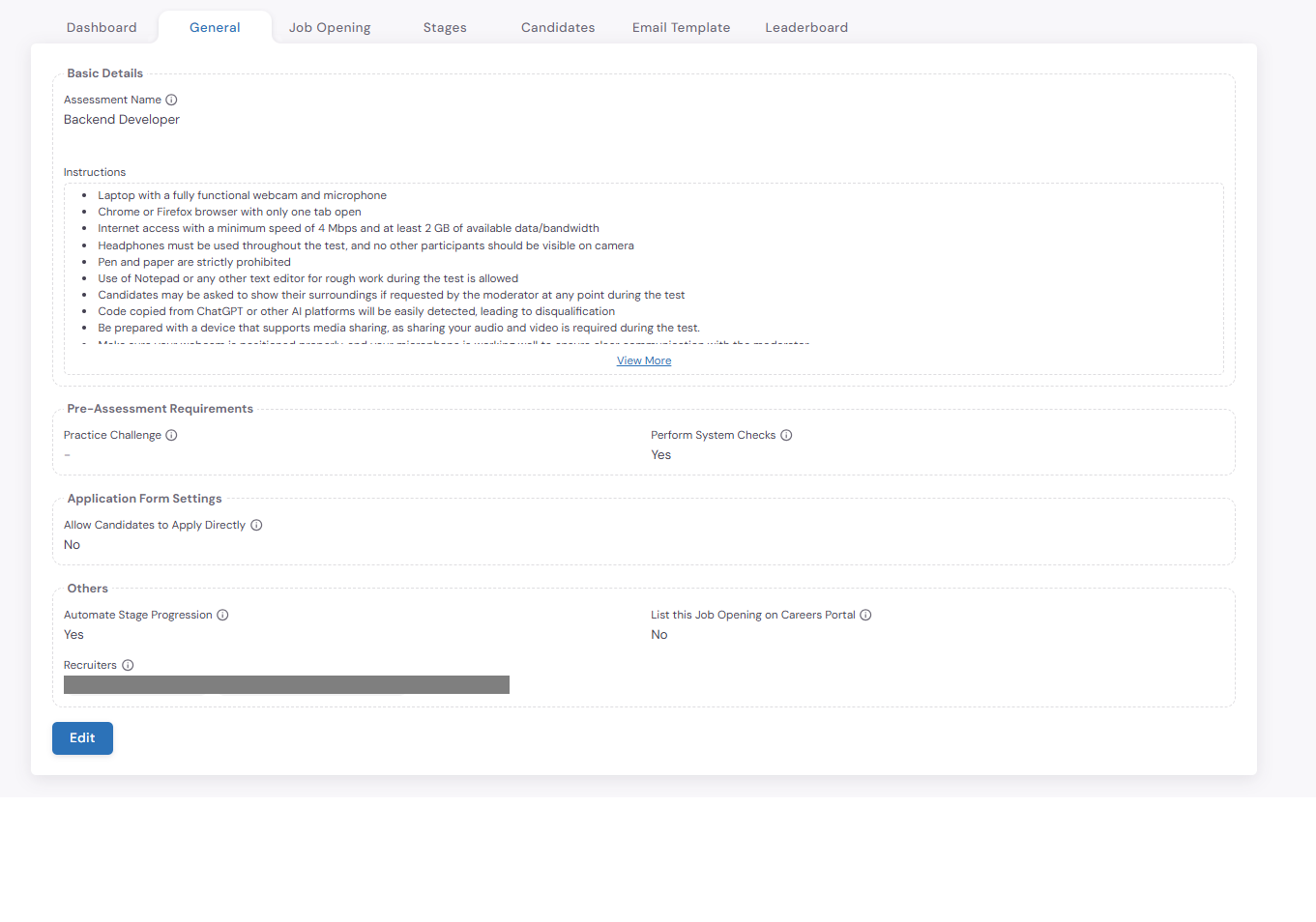Click instruction about Chrome or Firefox browser
This screenshot has height=922, width=1316.
(229, 212)
